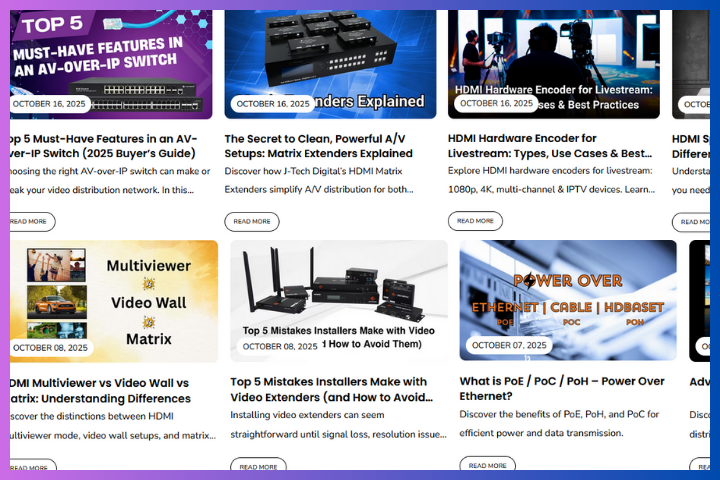Open the HDMI Hardware Encoder livestream thumbnail
The image size is (720, 480).
pos(554,55)
